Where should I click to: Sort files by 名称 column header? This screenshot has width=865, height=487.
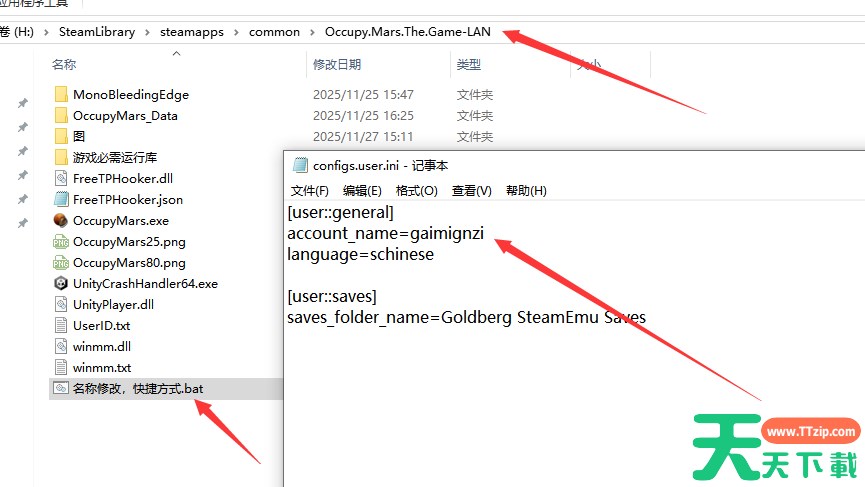point(64,65)
